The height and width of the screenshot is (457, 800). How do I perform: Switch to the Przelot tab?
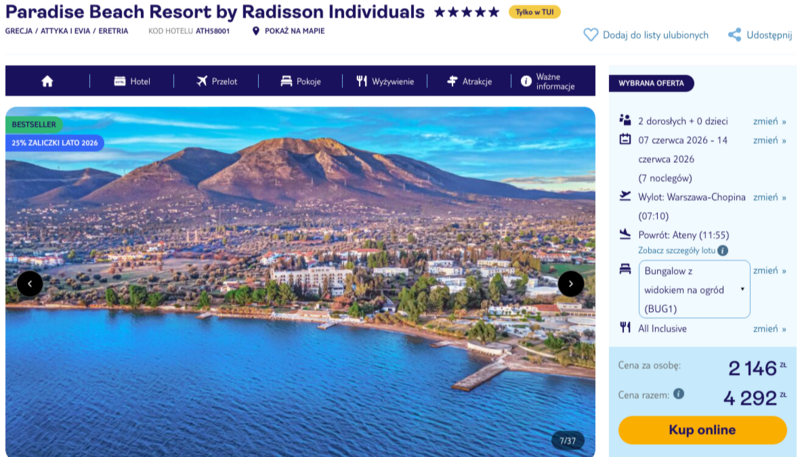point(216,81)
